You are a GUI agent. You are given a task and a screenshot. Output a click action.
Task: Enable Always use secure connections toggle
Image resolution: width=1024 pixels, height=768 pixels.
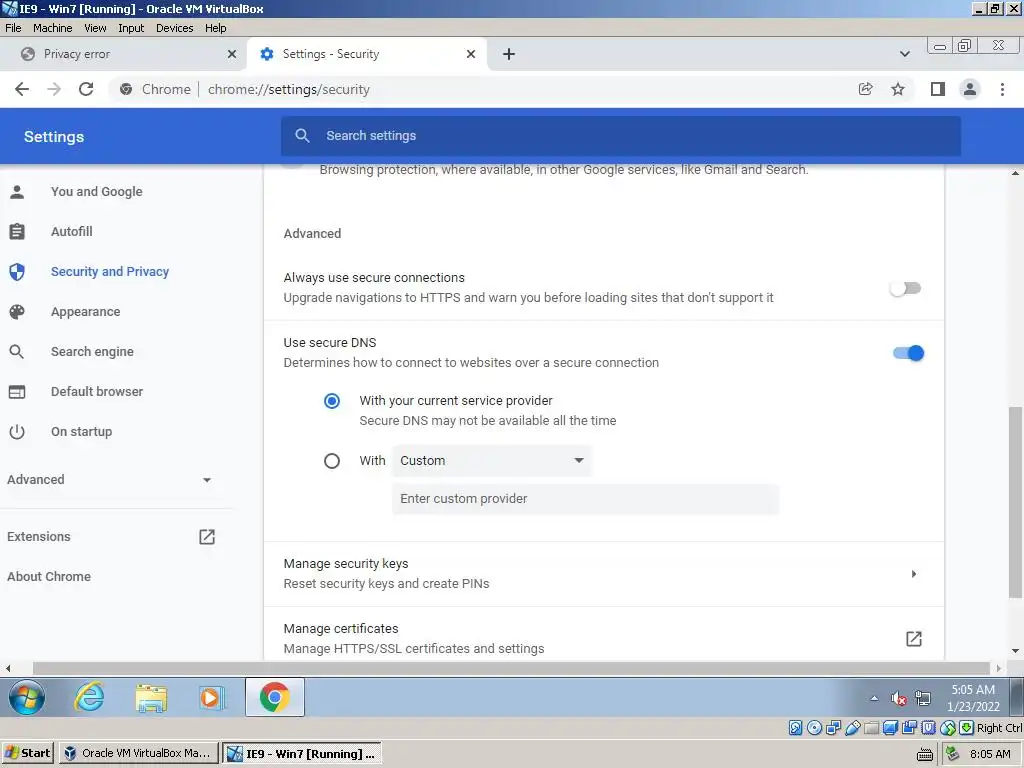point(905,288)
